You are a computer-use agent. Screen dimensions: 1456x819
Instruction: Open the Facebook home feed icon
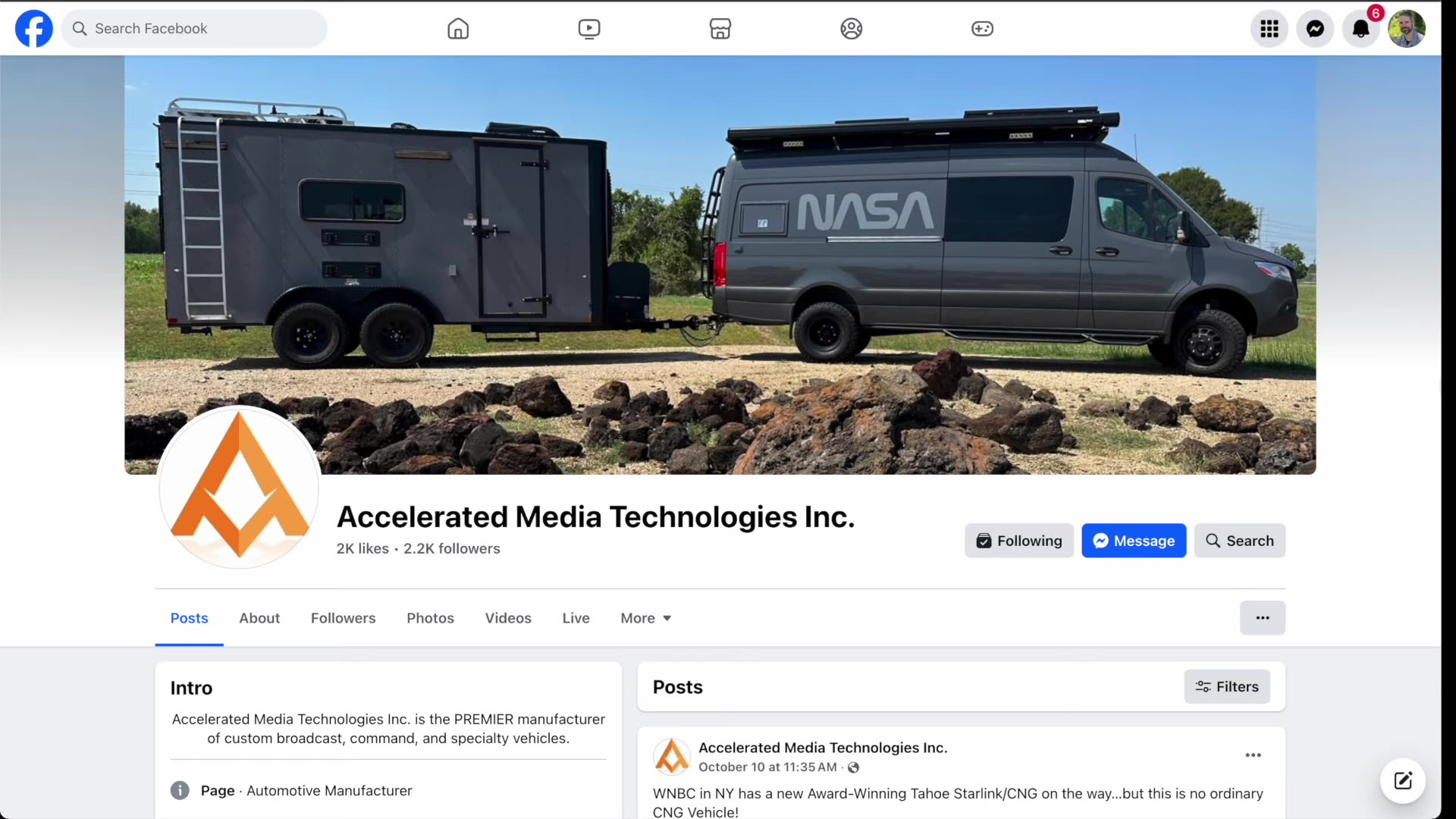tap(458, 29)
